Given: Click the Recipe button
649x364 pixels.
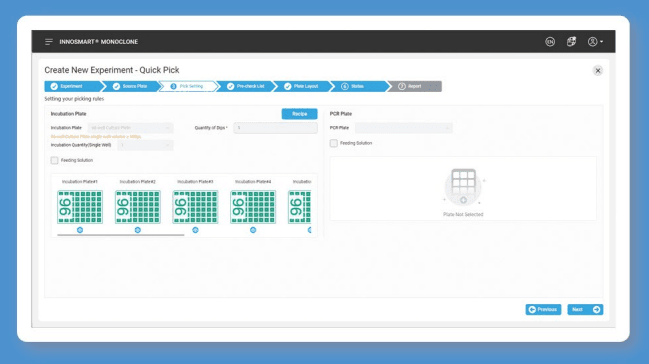Looking at the screenshot, I should 300,114.
